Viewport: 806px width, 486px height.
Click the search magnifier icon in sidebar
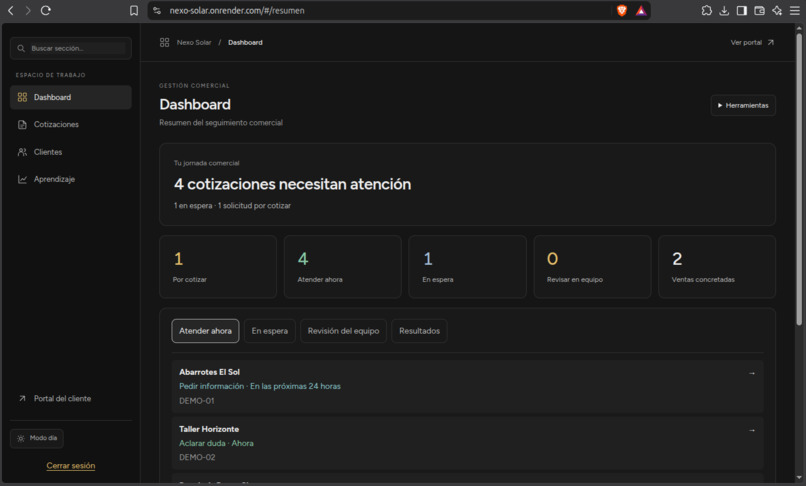coord(21,48)
